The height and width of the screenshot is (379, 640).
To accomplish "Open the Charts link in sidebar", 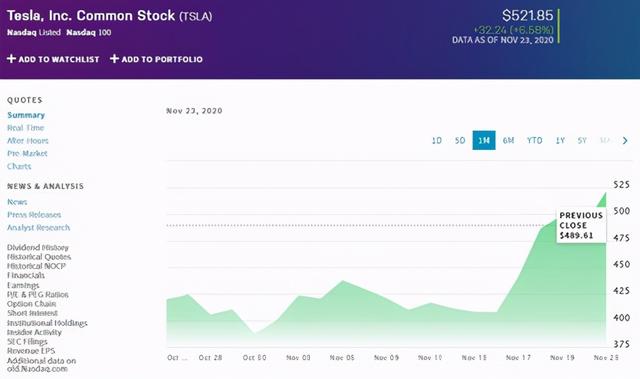I will point(19,166).
